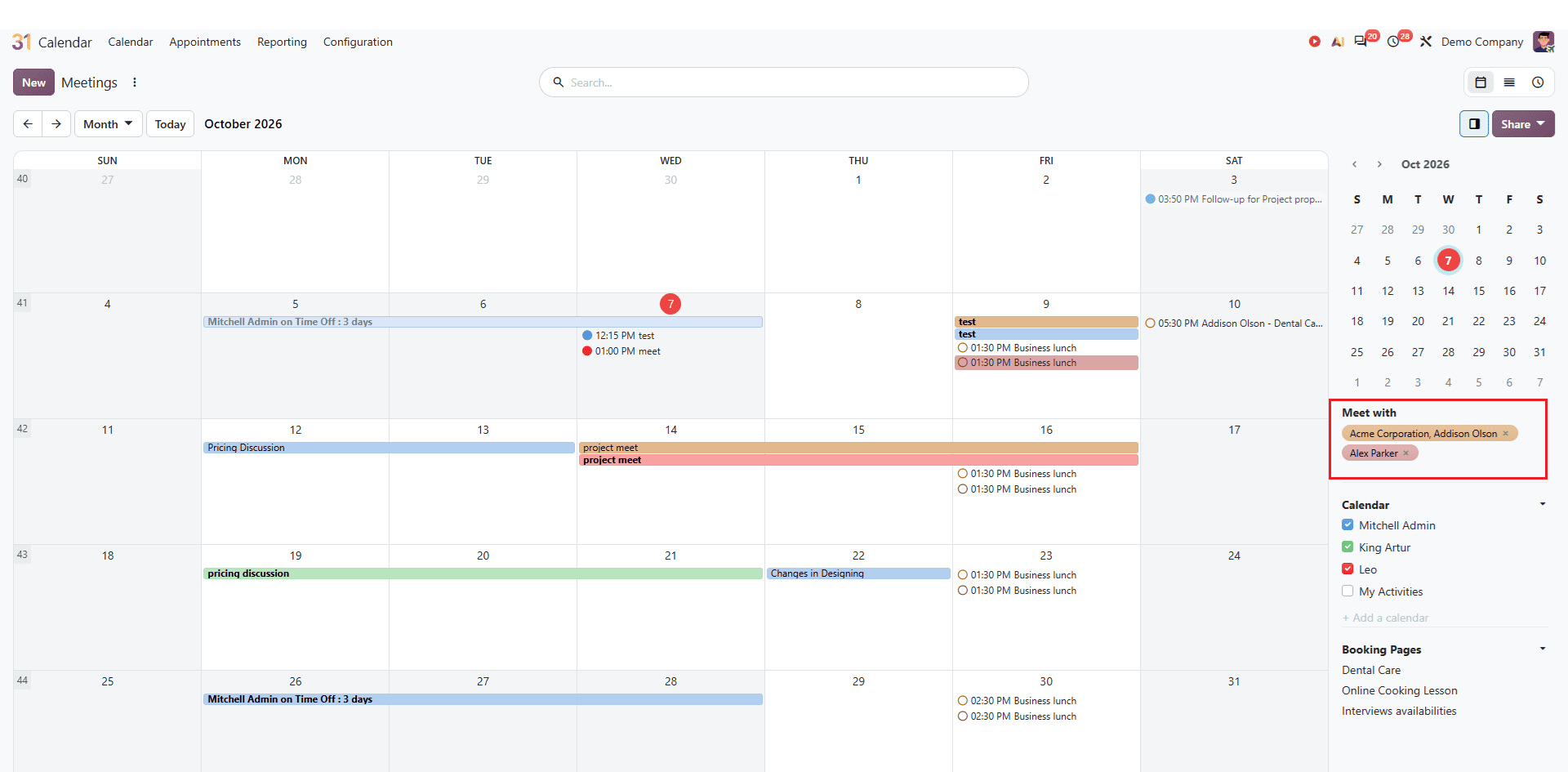Open the Month scale dropdown
Viewport: 1568px width, 772px height.
click(x=108, y=124)
